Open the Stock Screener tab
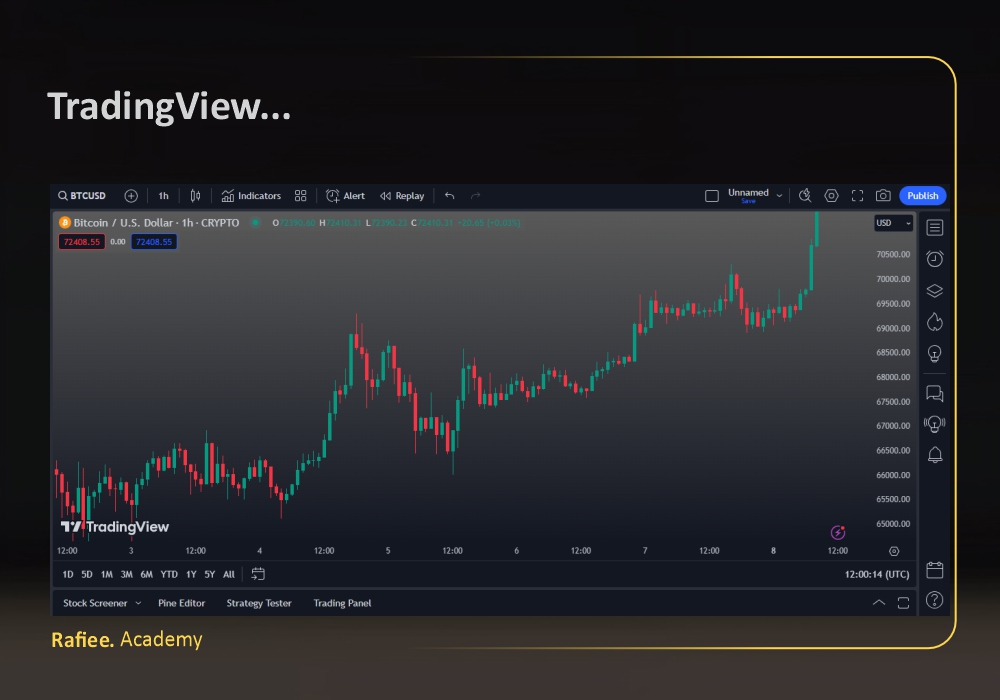This screenshot has height=700, width=1000. coord(95,603)
